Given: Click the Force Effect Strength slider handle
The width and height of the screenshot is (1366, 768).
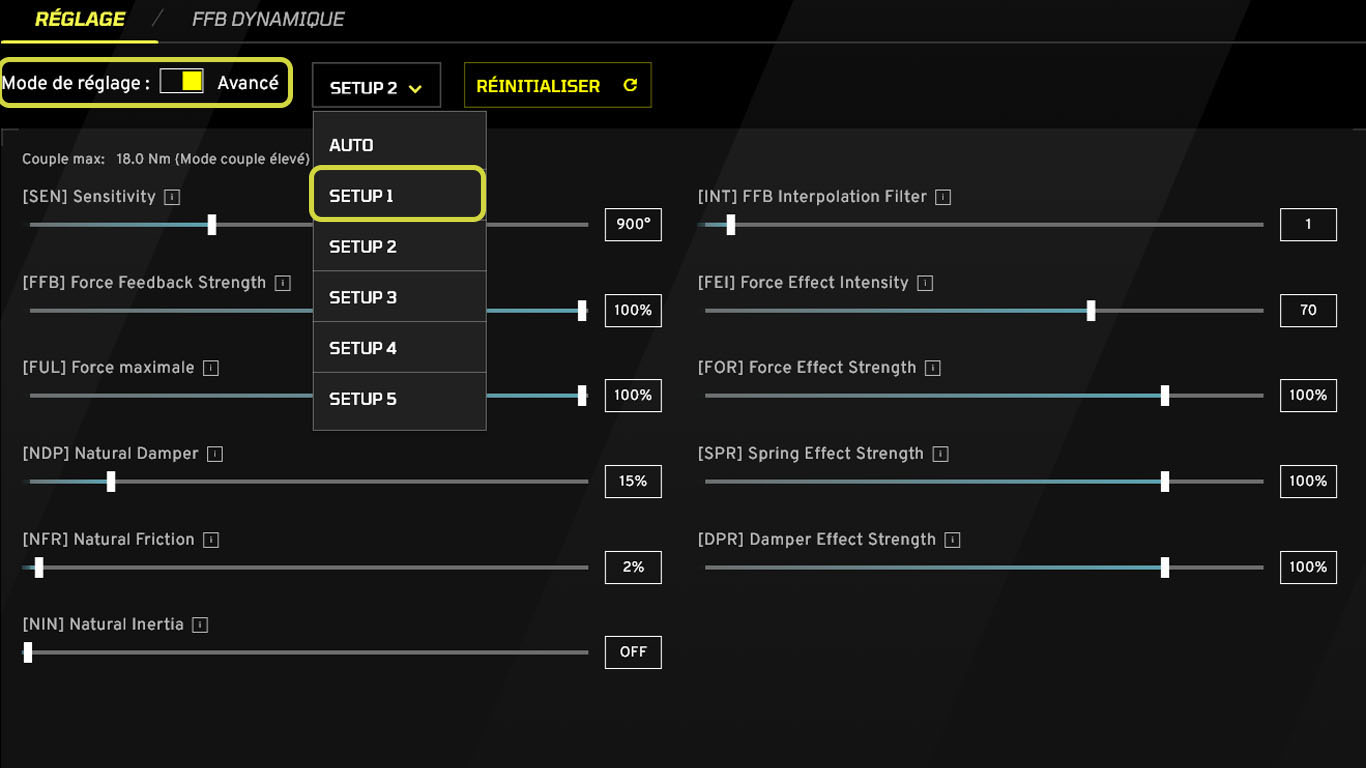Looking at the screenshot, I should (1165, 396).
